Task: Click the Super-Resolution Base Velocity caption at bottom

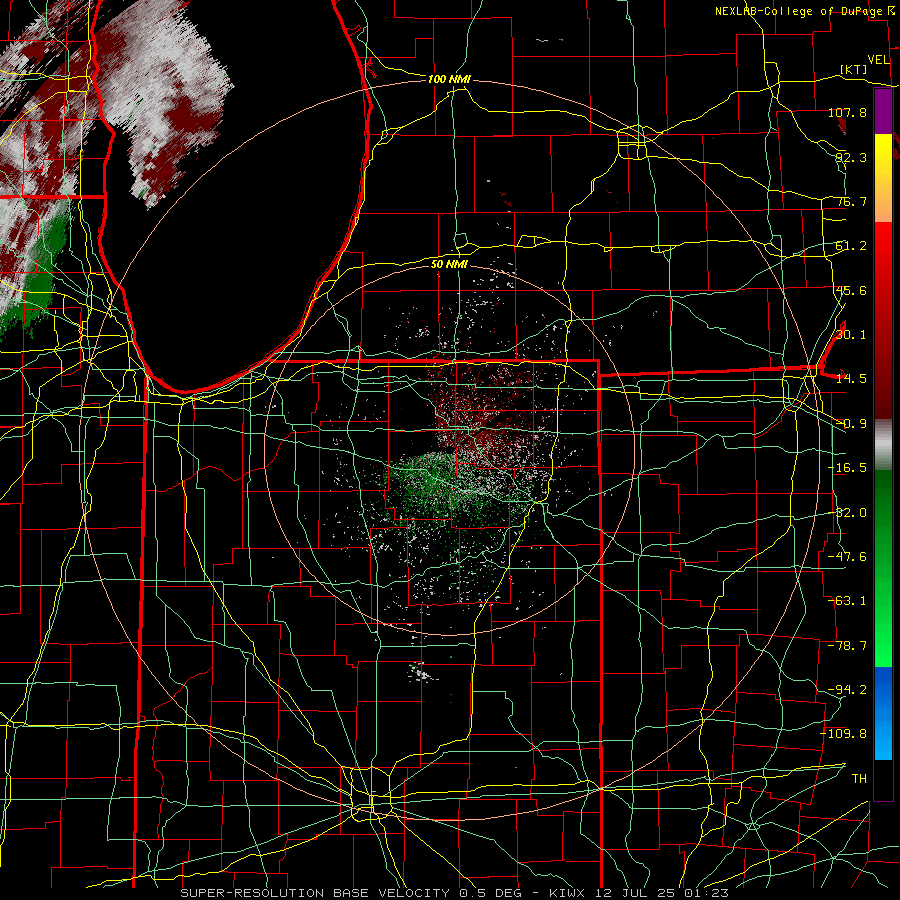Action: click(455, 893)
